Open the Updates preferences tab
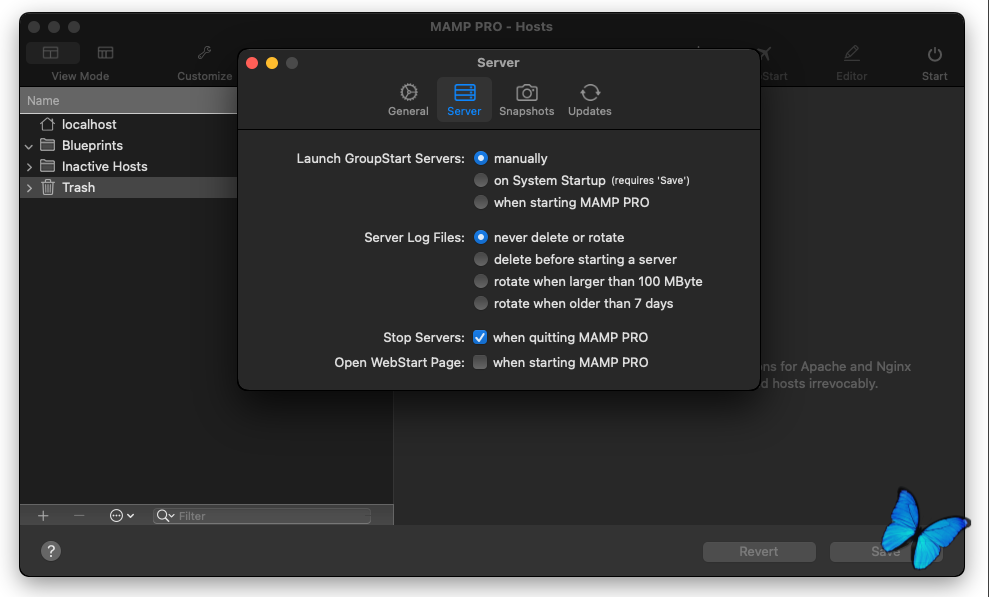This screenshot has height=597, width=989. pos(590,100)
